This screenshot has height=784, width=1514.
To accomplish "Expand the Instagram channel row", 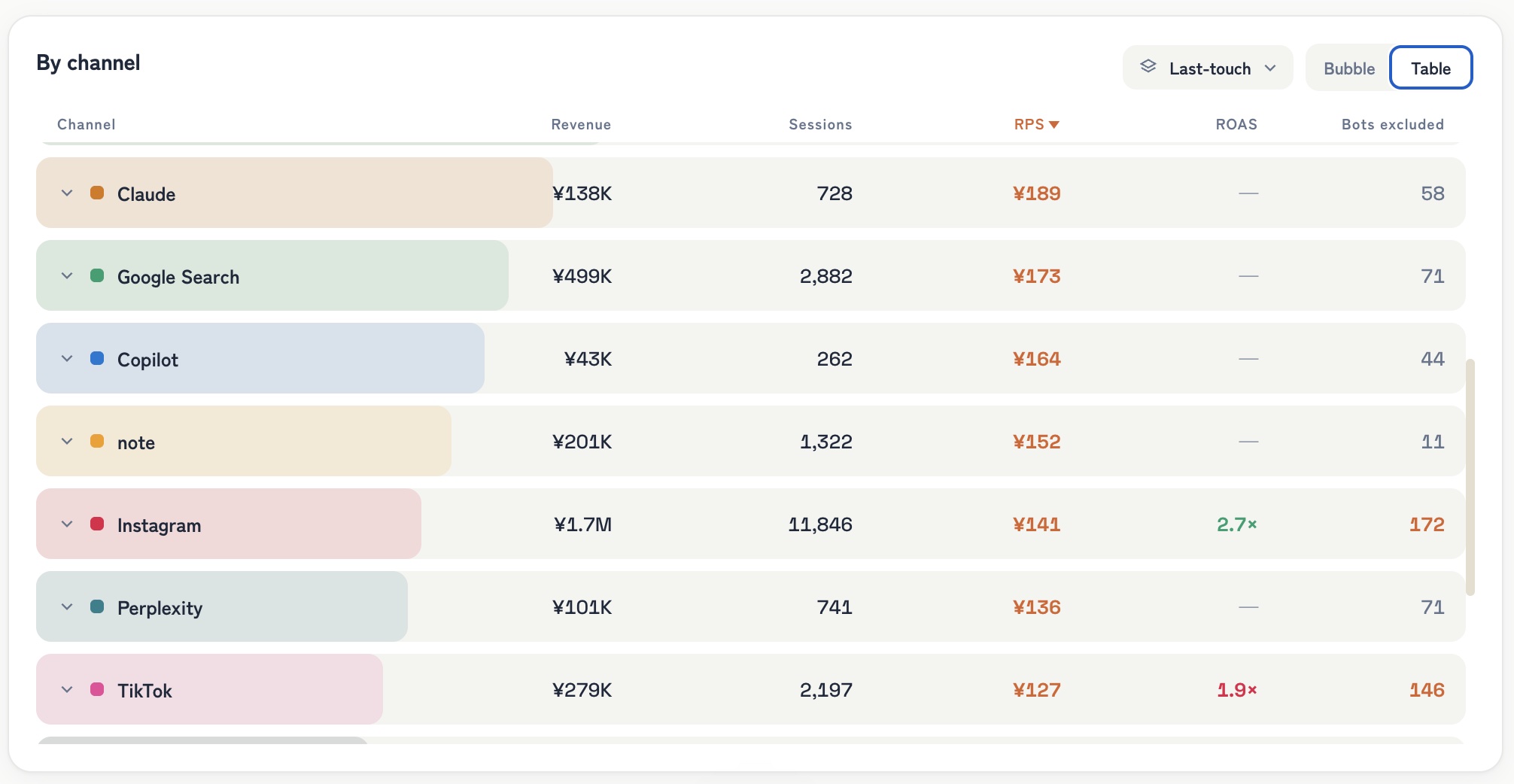I will (67, 524).
